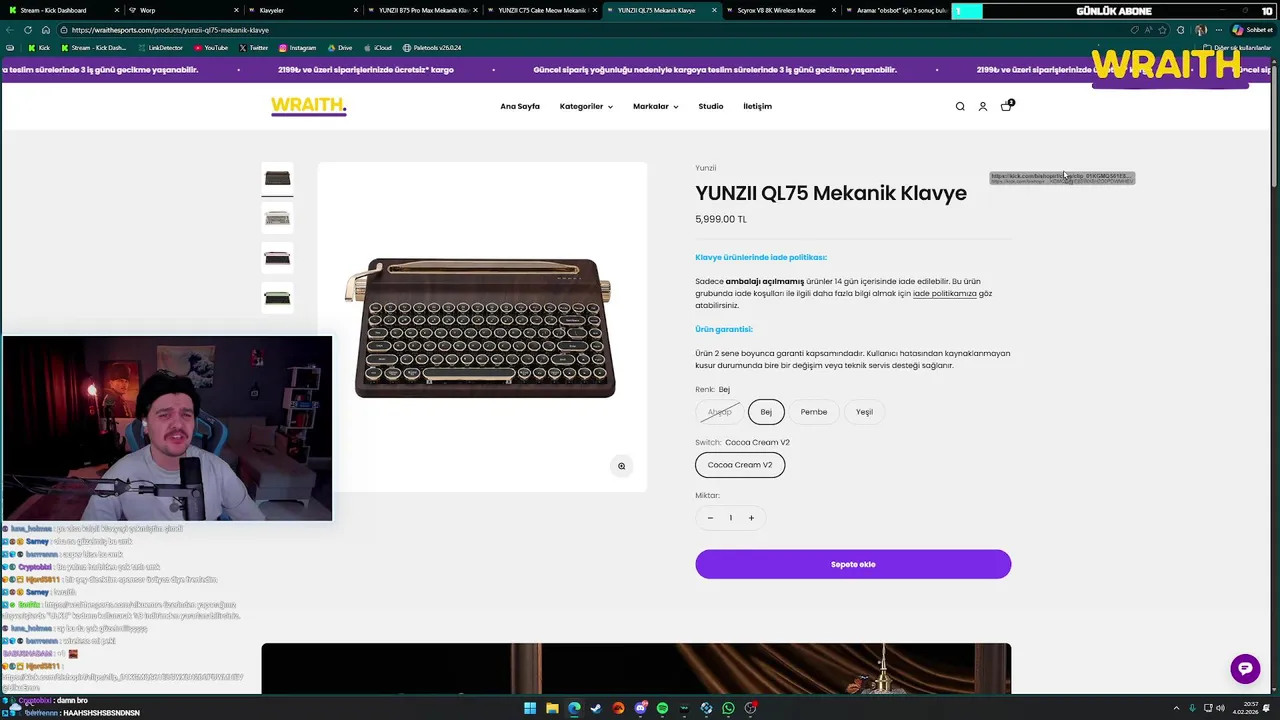Show hidden system tray icons chevron
This screenshot has height=720, width=1280.
pyautogui.click(x=1175, y=709)
